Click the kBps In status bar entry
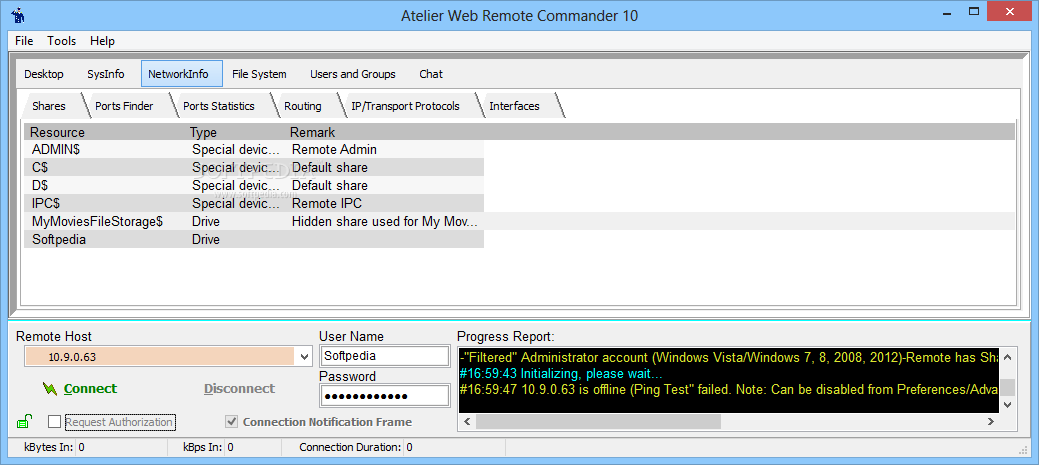The width and height of the screenshot is (1039, 465). point(208,447)
